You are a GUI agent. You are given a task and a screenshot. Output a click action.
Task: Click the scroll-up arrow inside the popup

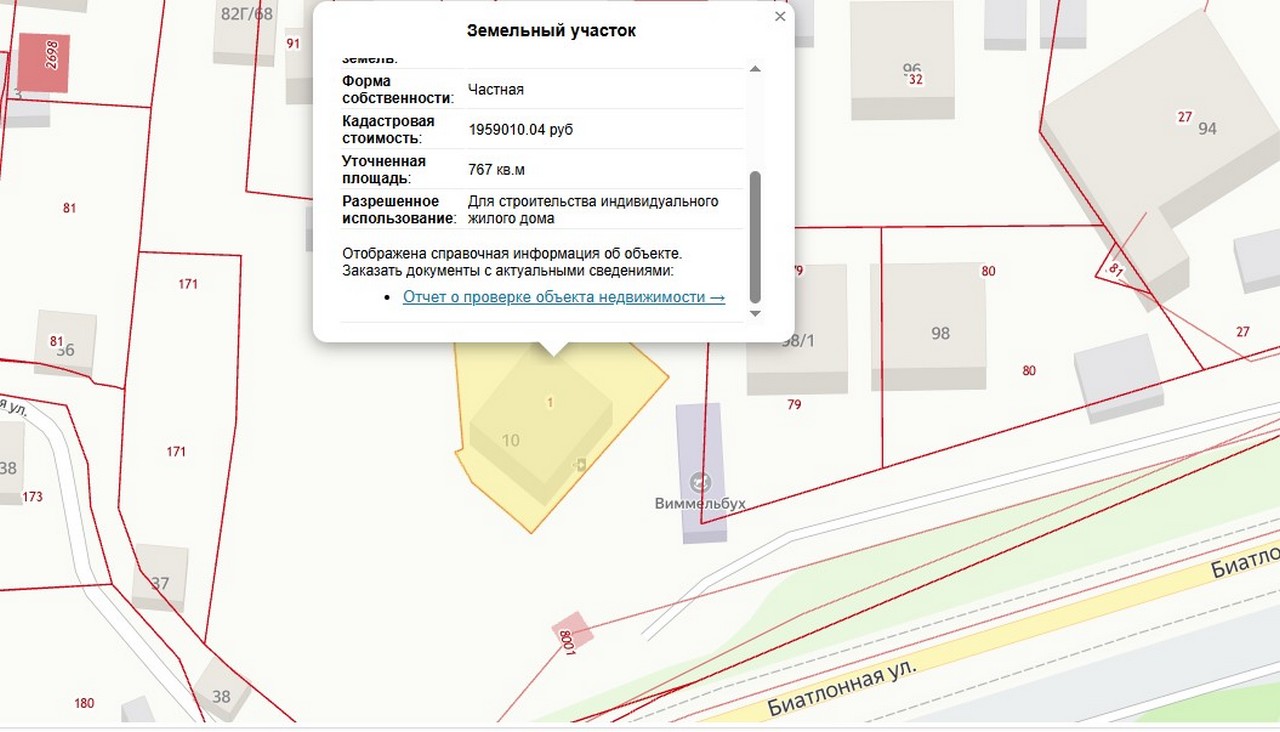[x=755, y=67]
